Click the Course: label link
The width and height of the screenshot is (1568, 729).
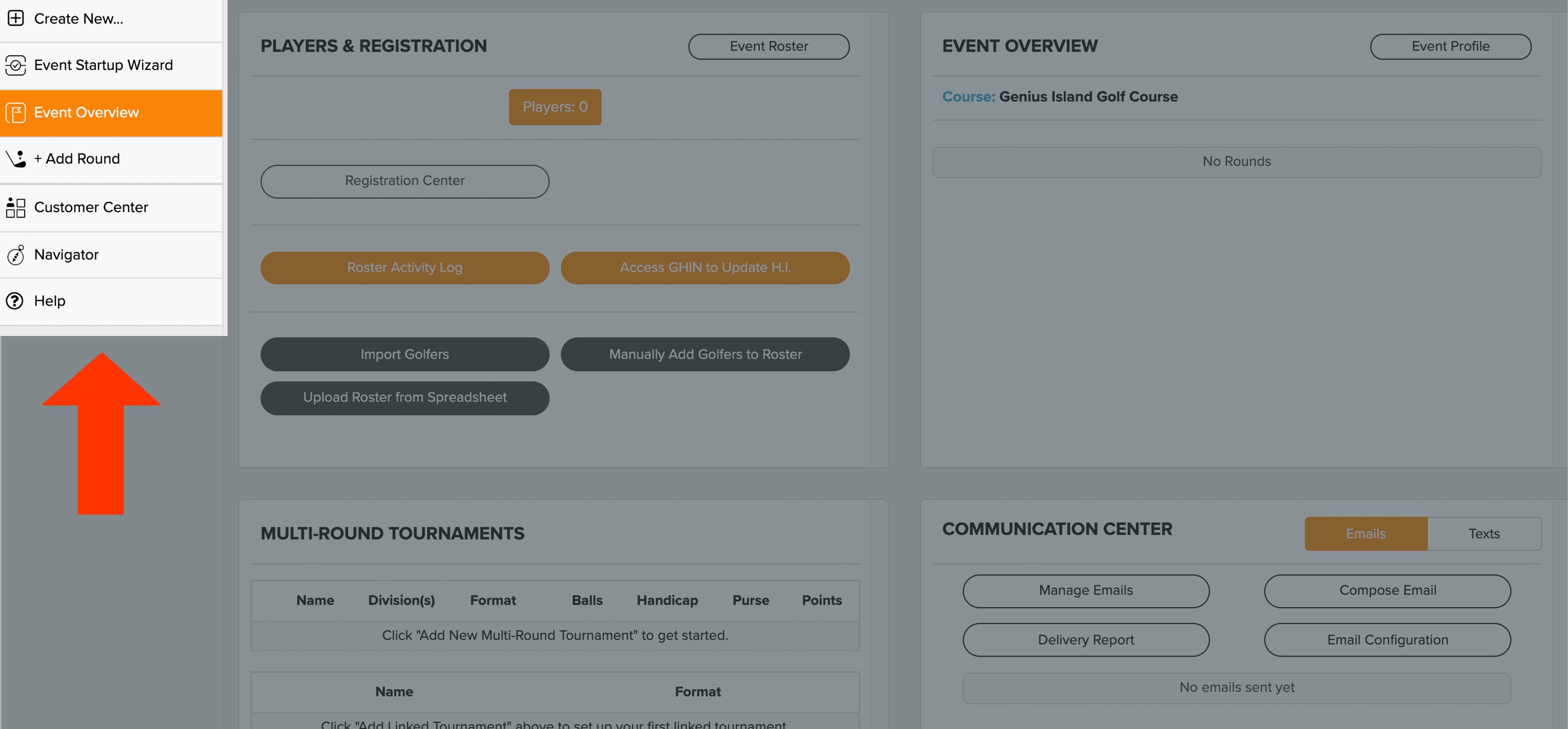pyautogui.click(x=968, y=97)
